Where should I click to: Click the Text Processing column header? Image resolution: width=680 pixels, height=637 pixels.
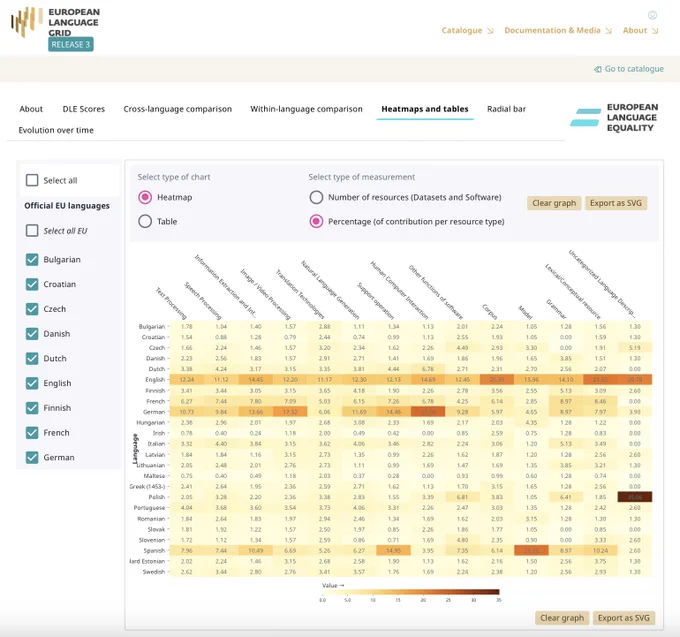pos(171,303)
